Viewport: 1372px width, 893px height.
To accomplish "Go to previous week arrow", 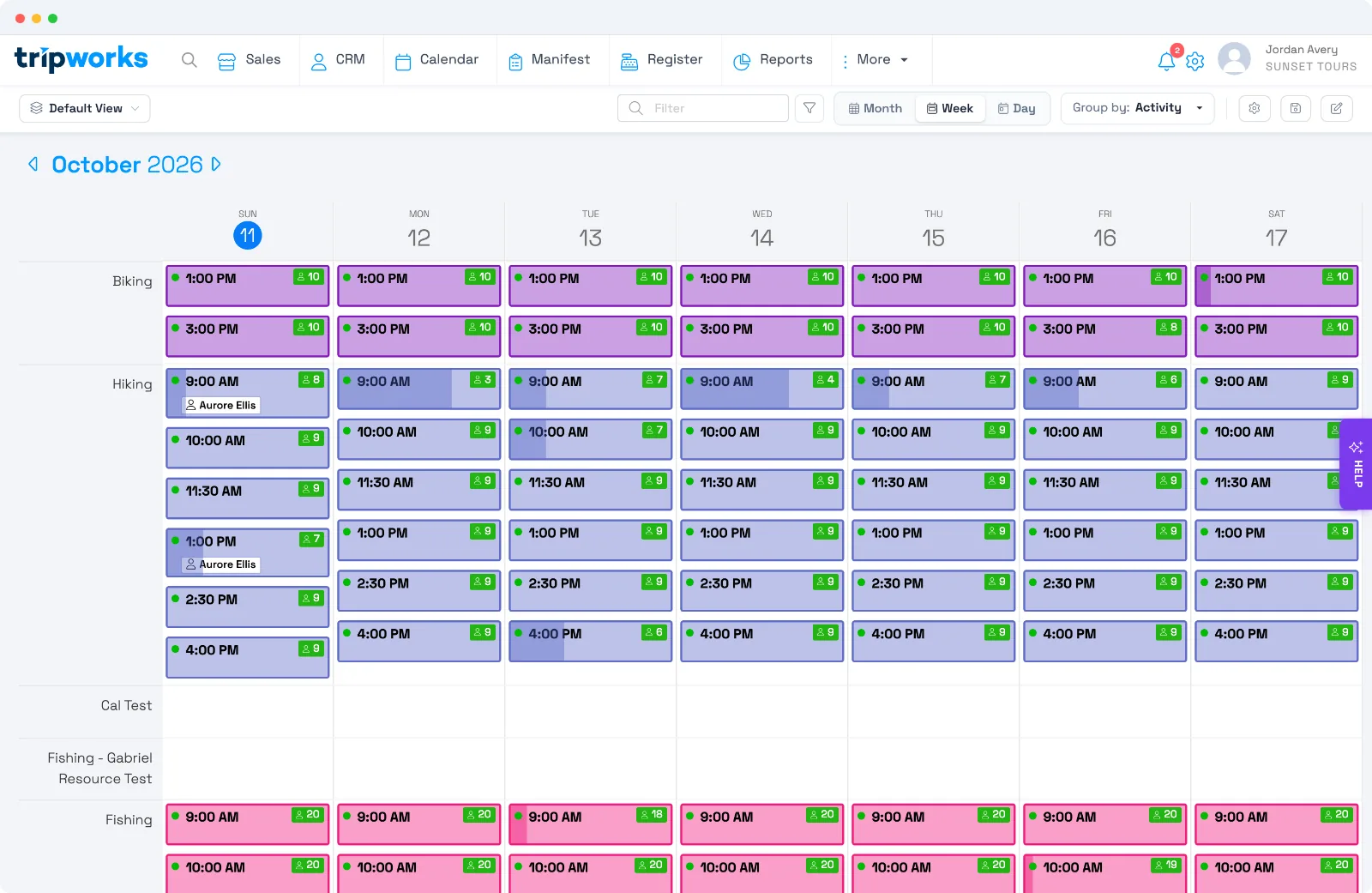I will 33,164.
